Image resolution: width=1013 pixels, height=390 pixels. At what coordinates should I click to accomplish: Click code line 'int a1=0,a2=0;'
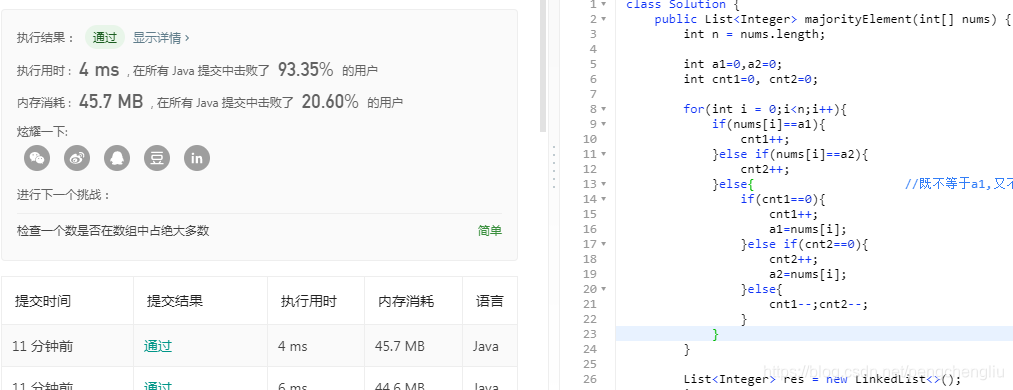pyautogui.click(x=733, y=64)
